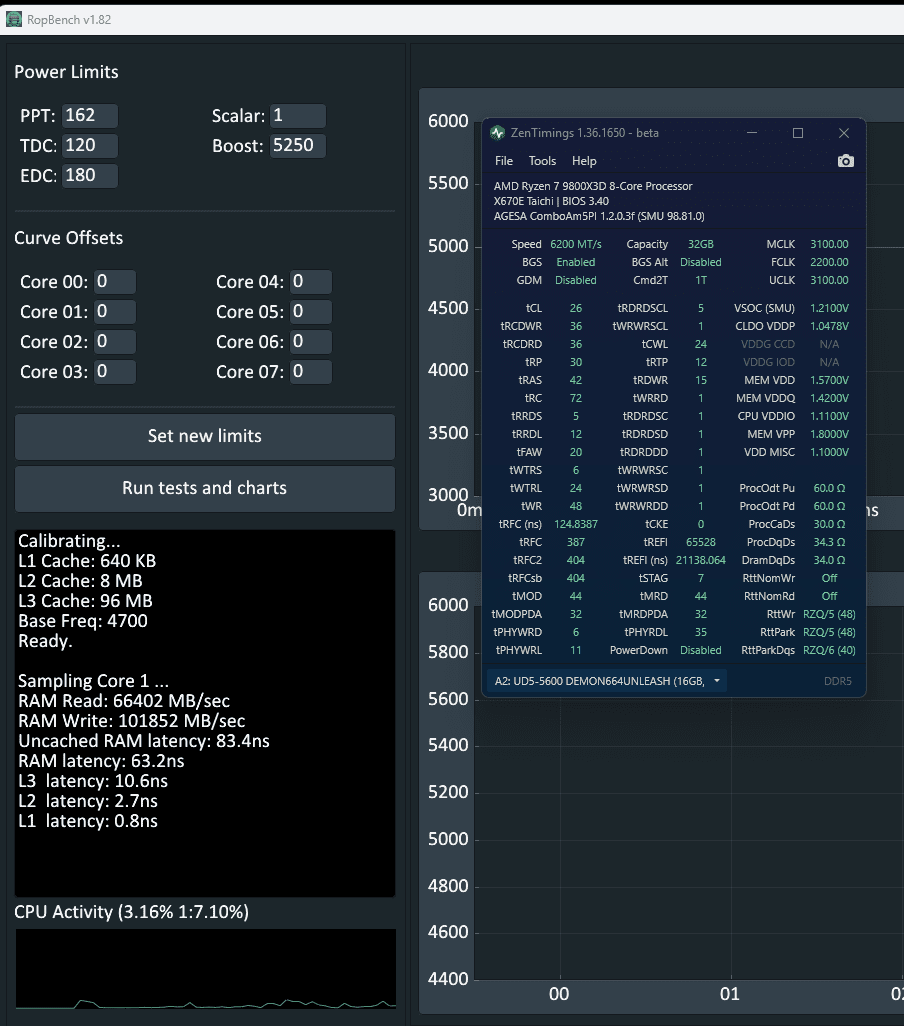Click the TDC input field
Image resolution: width=904 pixels, height=1026 pixels.
[90, 145]
